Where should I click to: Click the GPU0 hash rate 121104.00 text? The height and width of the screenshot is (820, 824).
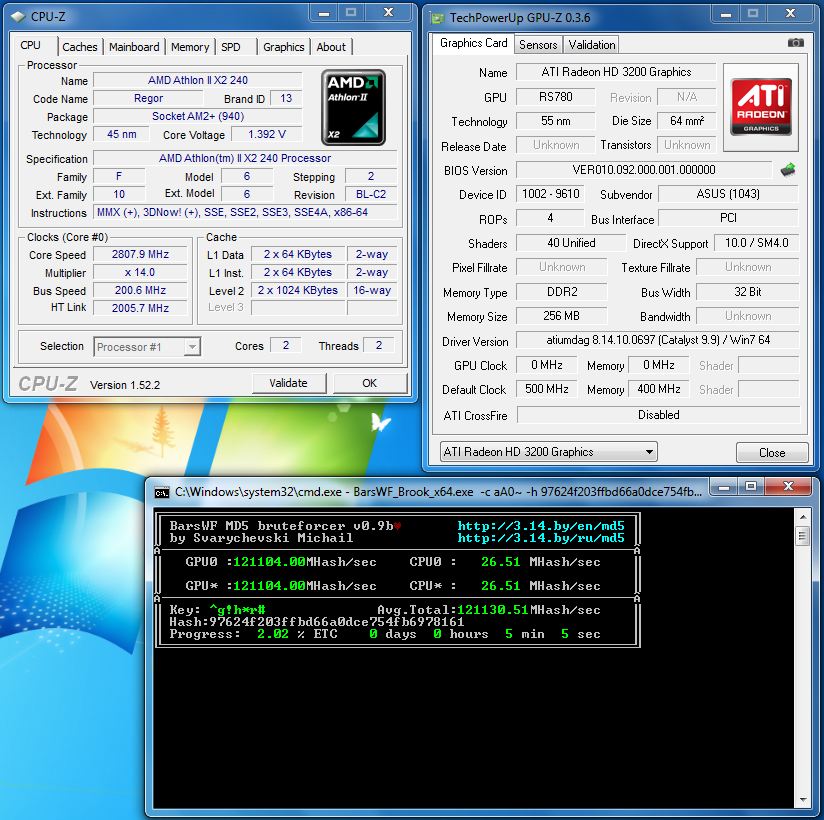(x=269, y=562)
